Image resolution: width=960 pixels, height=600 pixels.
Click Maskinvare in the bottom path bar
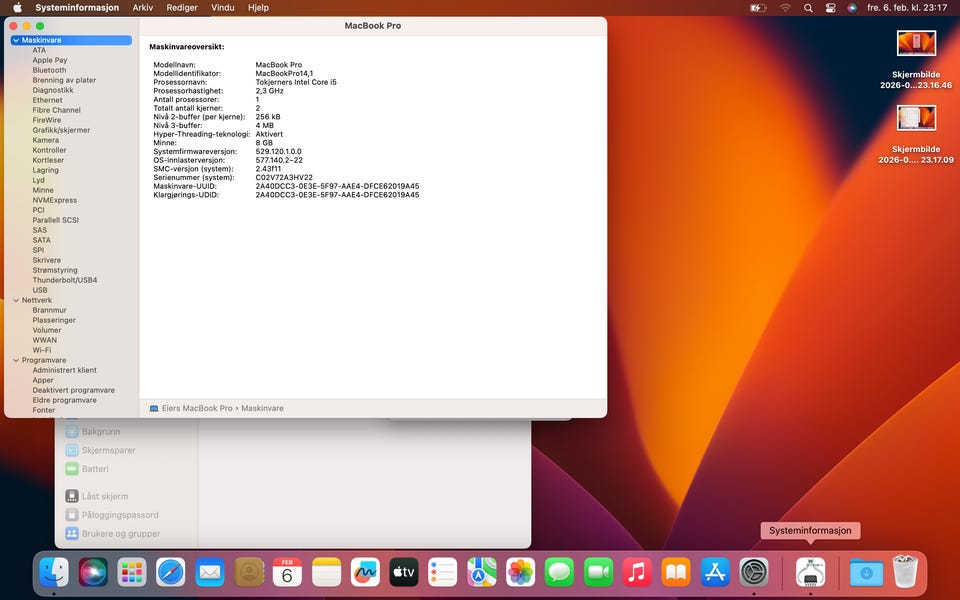click(262, 408)
